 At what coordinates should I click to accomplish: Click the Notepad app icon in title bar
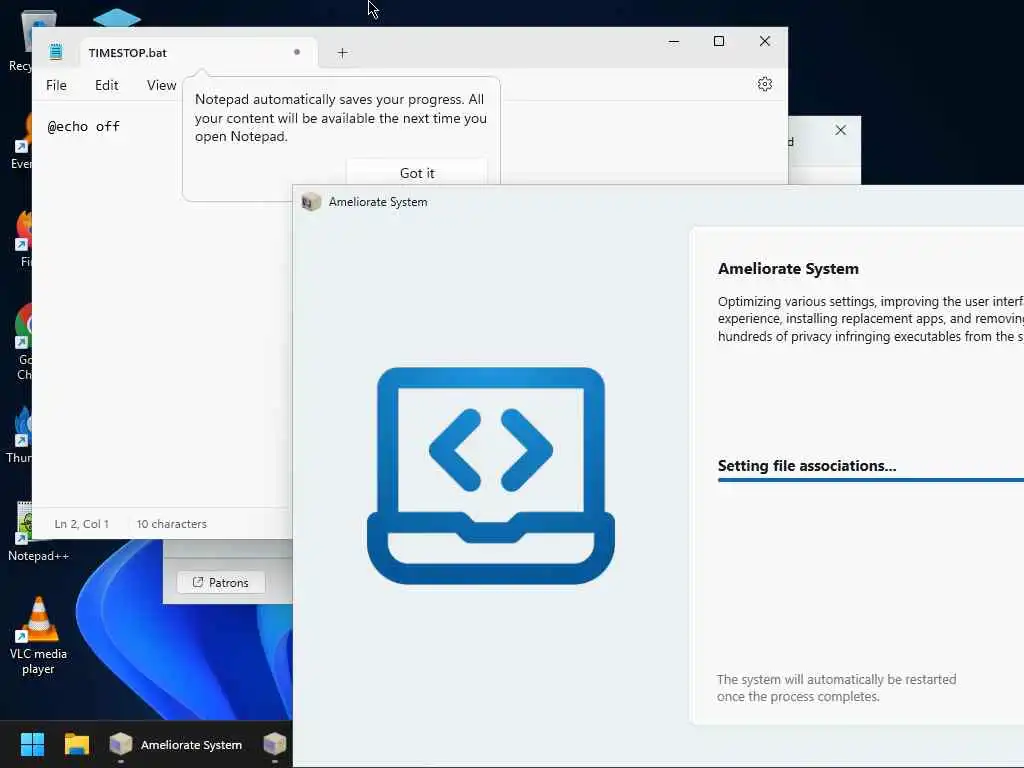click(x=56, y=52)
